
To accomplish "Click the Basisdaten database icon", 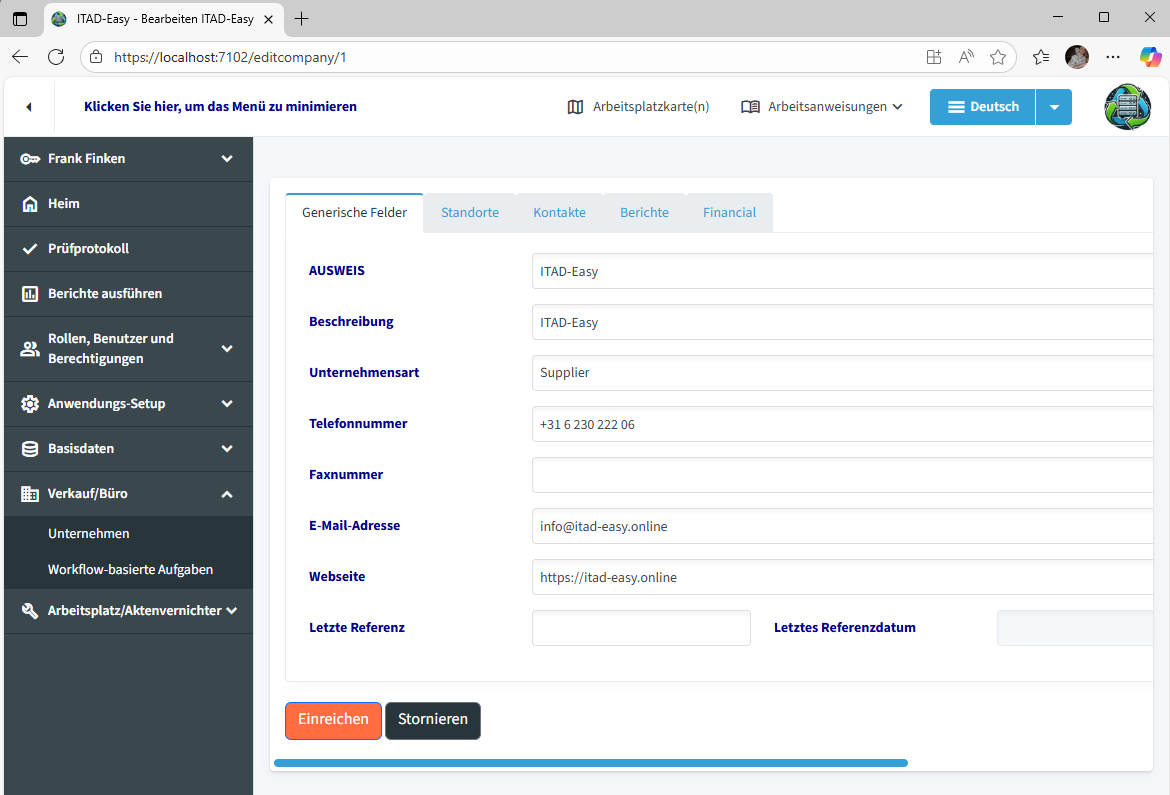I will click(30, 449).
